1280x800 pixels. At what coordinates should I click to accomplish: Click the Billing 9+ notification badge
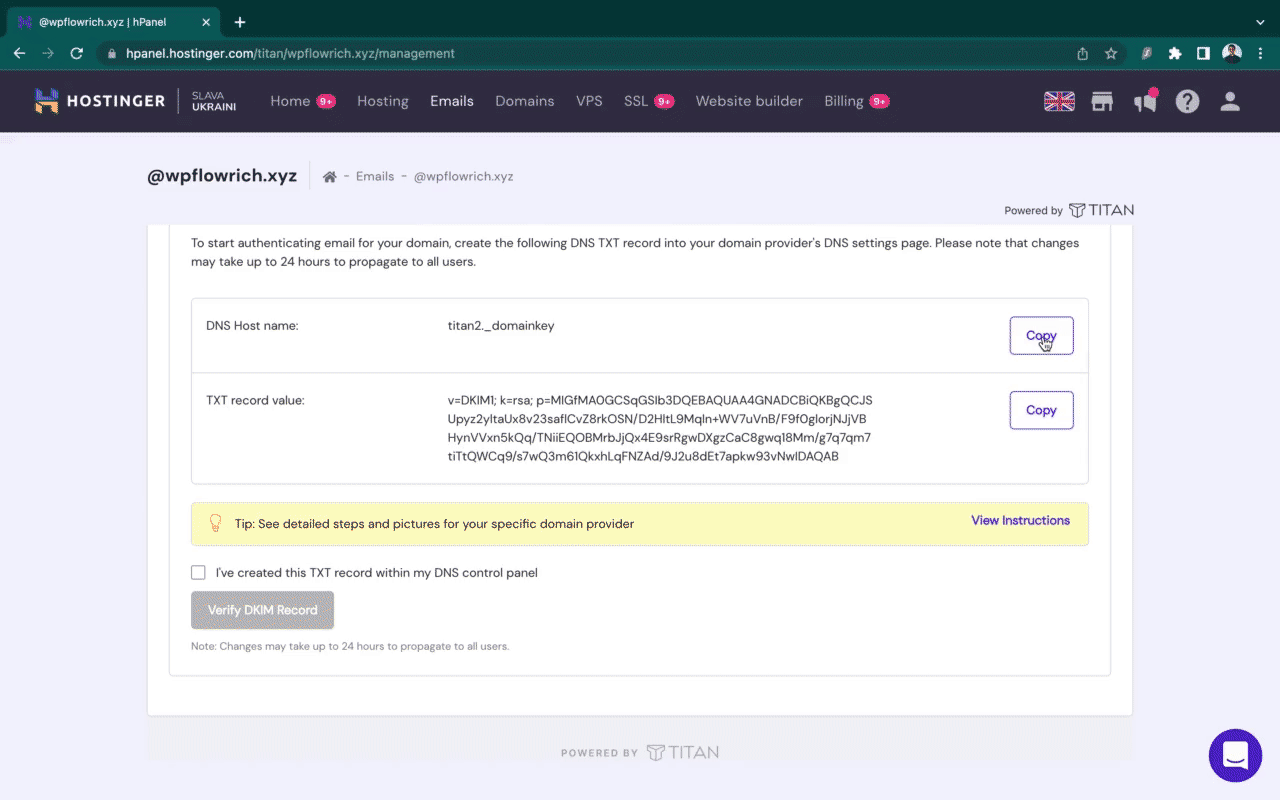pyautogui.click(x=879, y=101)
